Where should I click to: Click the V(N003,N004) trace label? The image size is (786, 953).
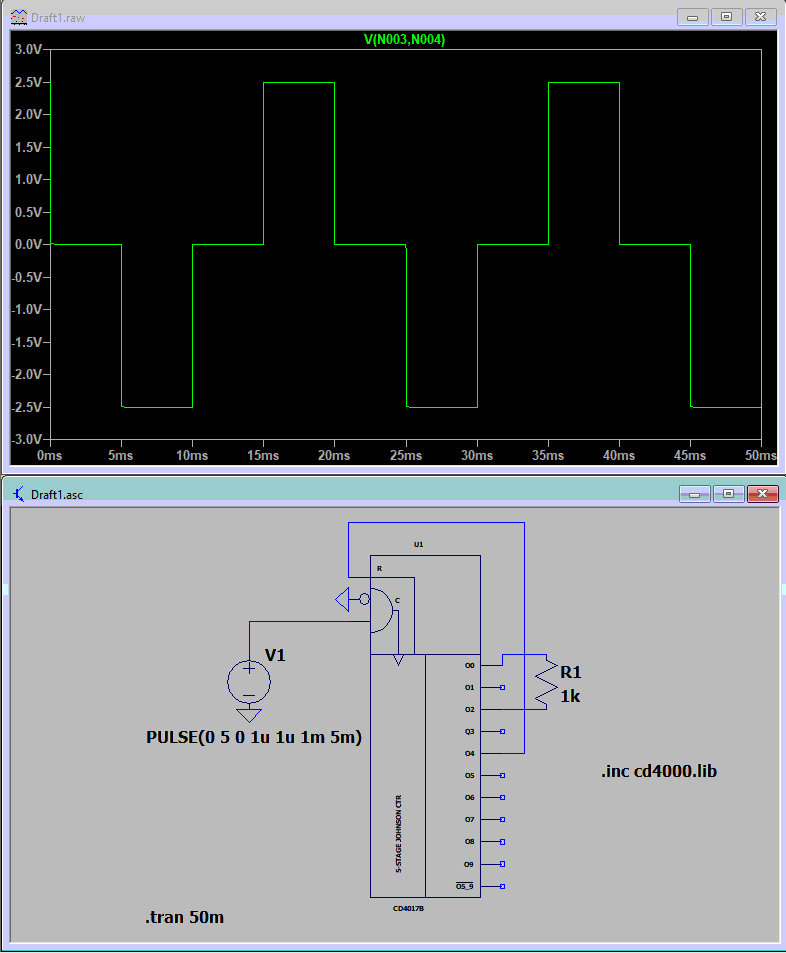coord(404,40)
